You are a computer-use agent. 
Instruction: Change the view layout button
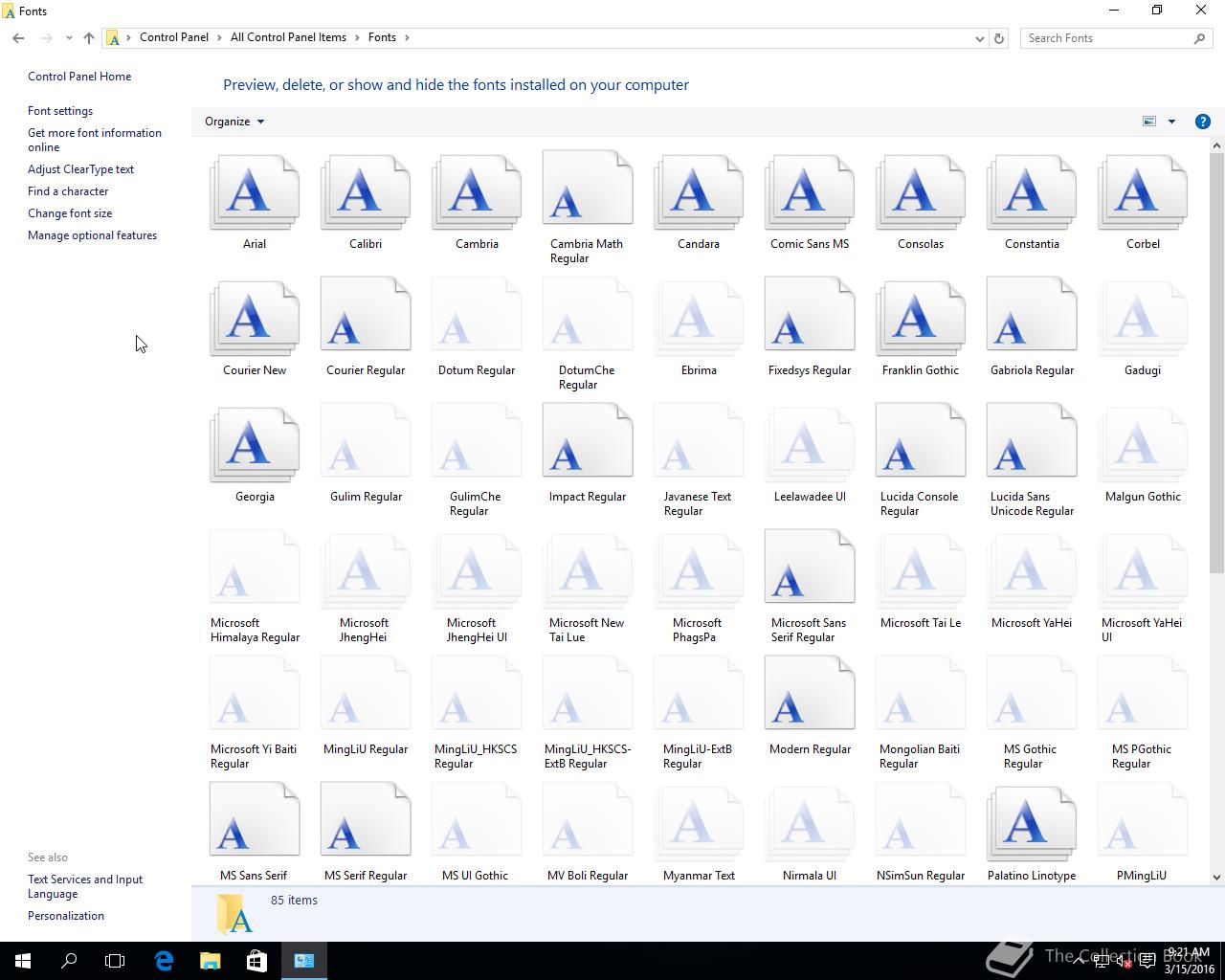click(x=1149, y=122)
